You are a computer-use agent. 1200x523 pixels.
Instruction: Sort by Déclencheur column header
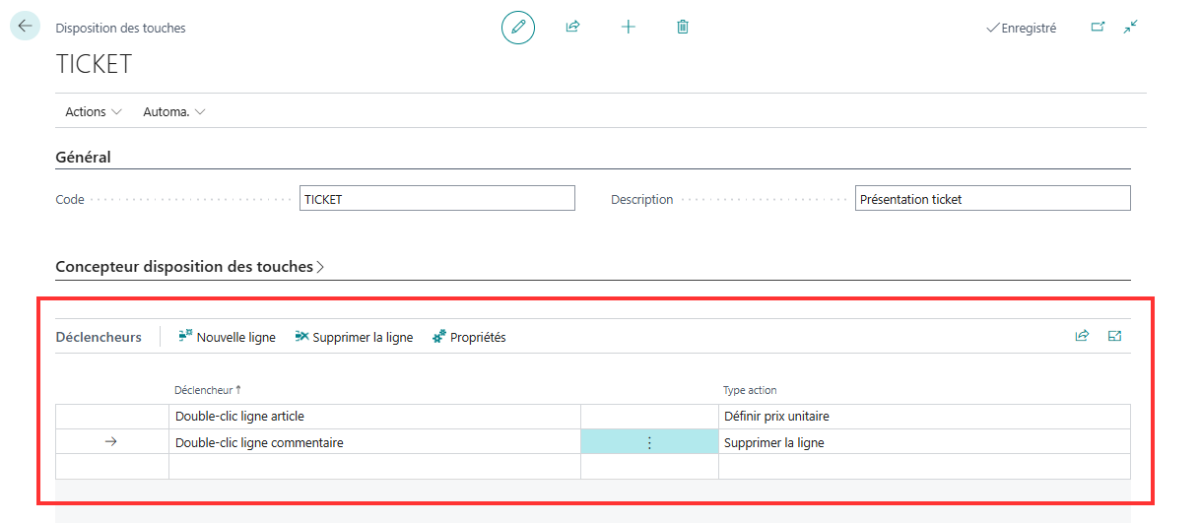tap(207, 390)
